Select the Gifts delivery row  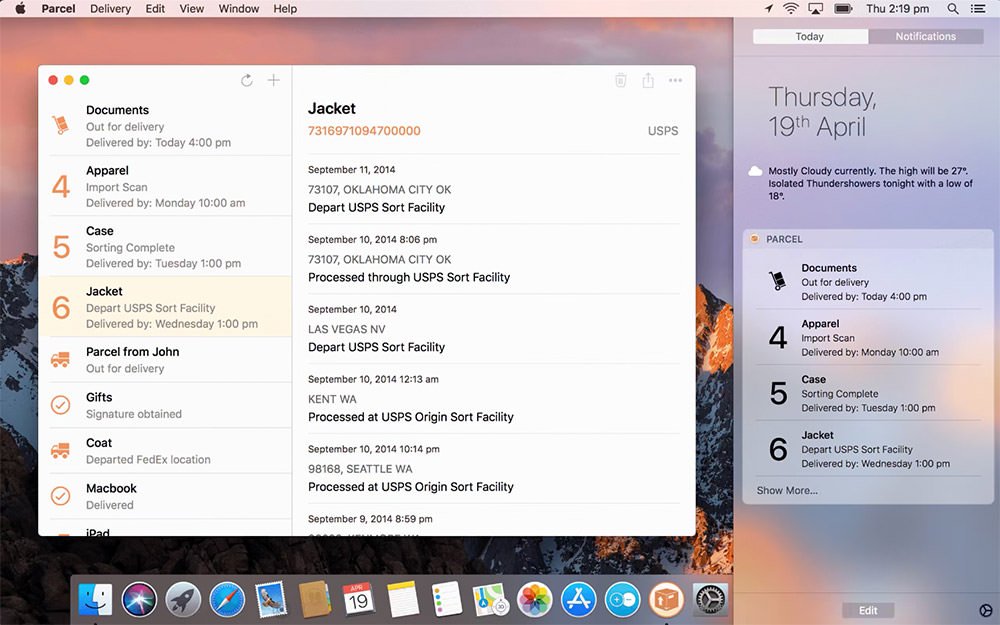point(165,405)
